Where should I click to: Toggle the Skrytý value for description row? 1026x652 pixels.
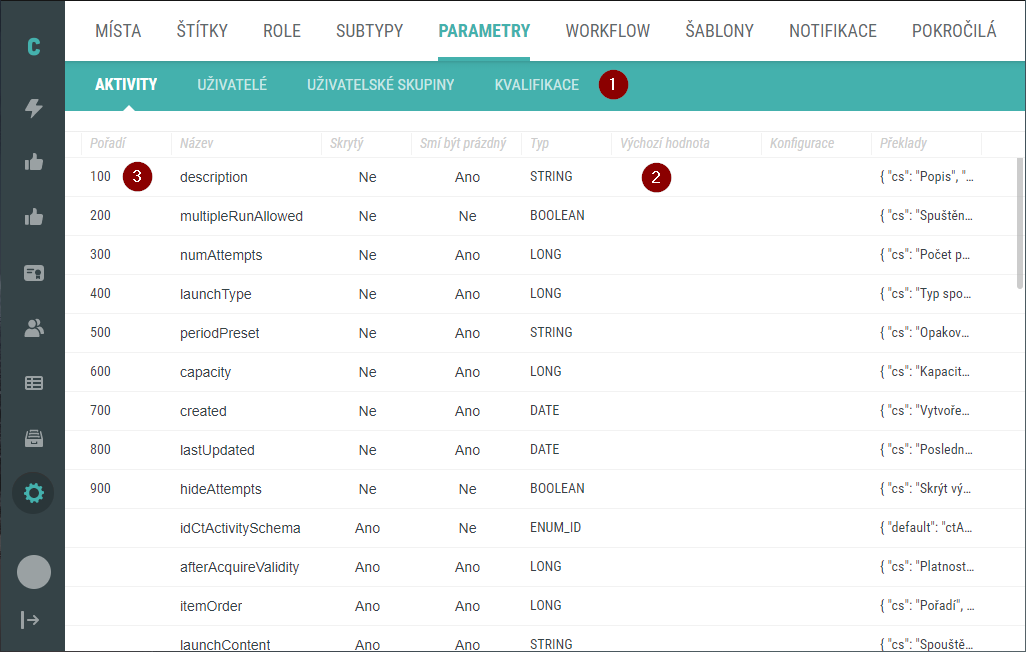pyautogui.click(x=367, y=176)
